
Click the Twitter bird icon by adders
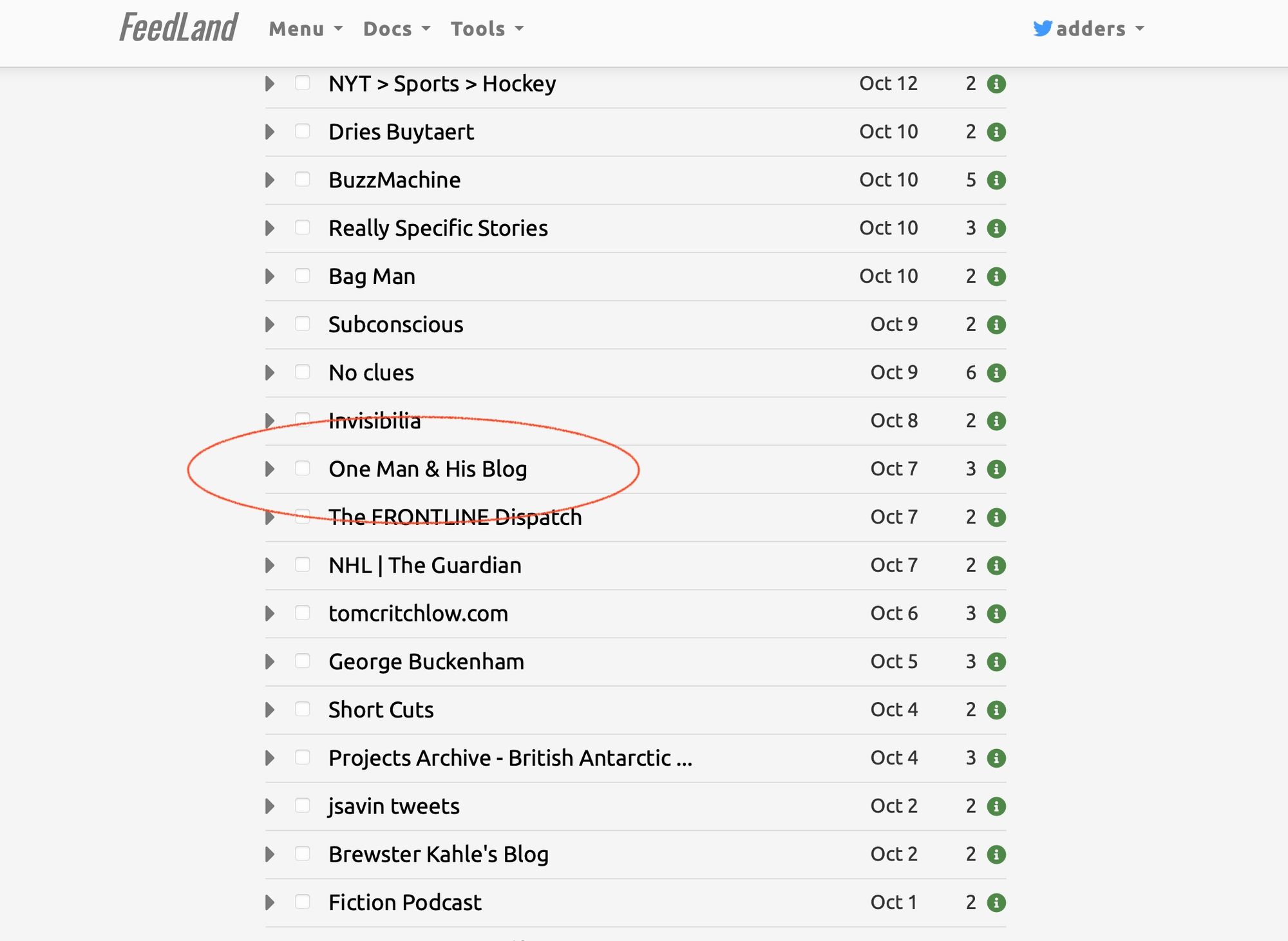1042,29
